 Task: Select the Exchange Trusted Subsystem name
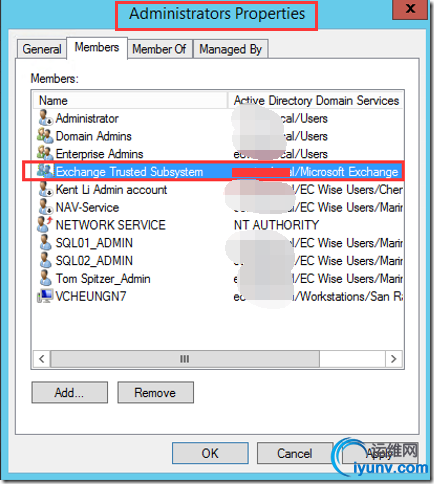129,172
